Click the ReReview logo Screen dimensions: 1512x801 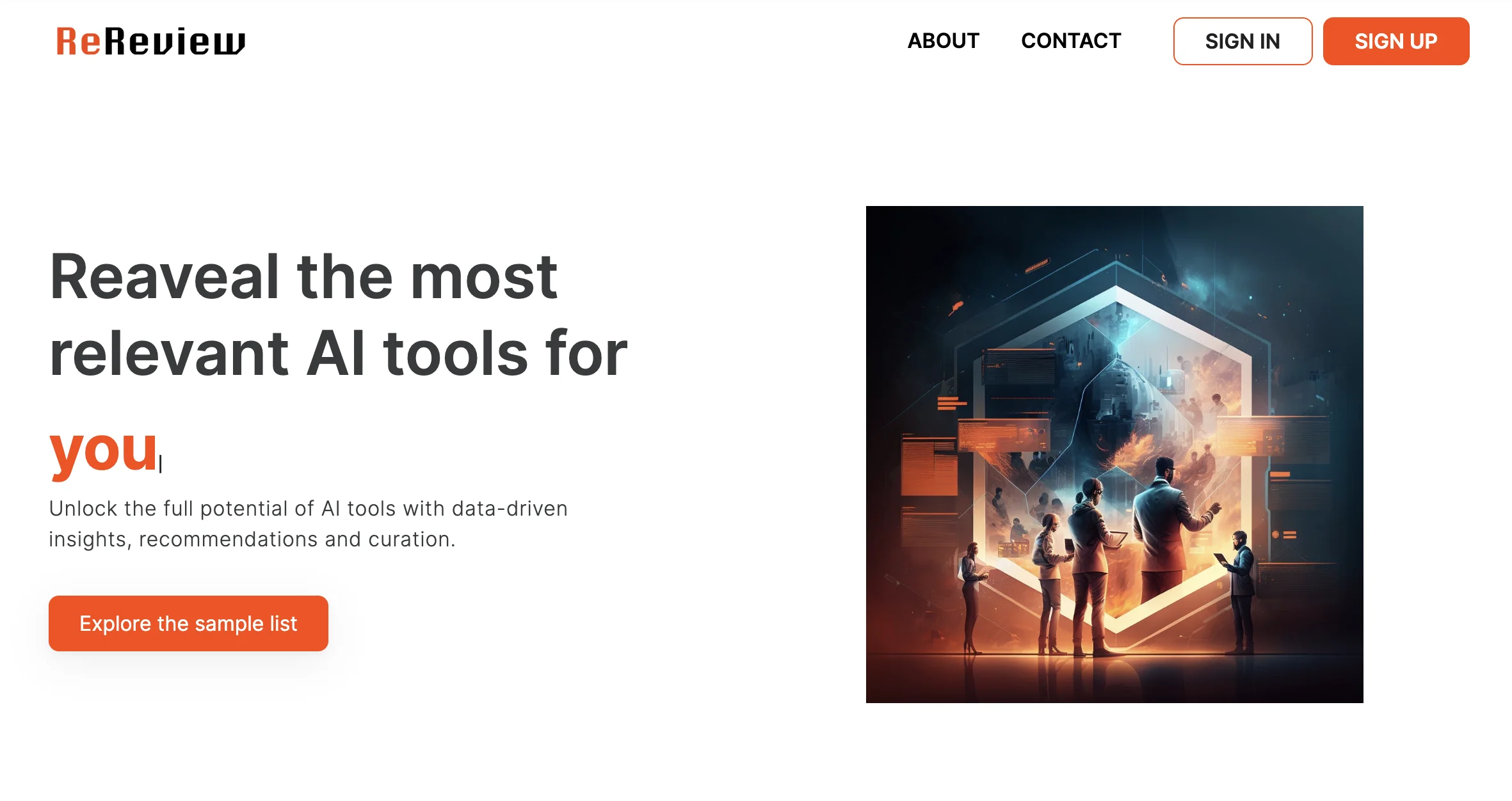tap(150, 42)
